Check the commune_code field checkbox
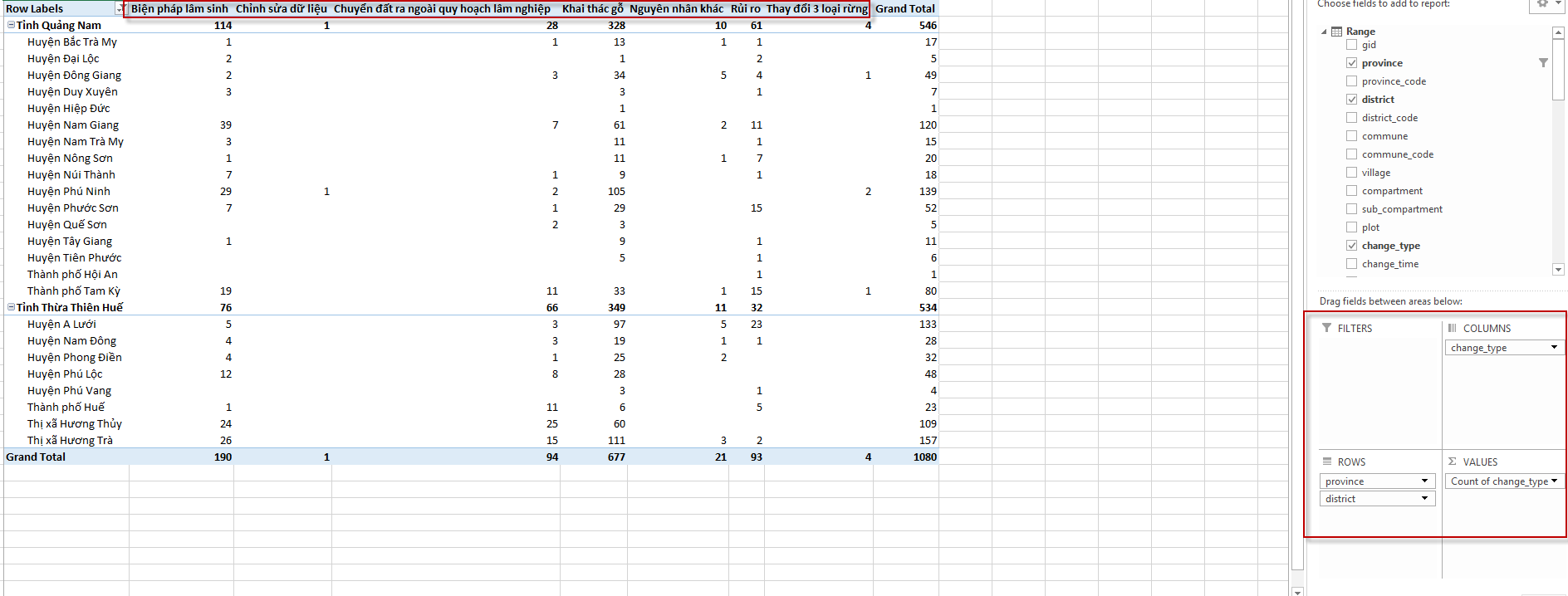The image size is (1568, 596). (x=1352, y=154)
